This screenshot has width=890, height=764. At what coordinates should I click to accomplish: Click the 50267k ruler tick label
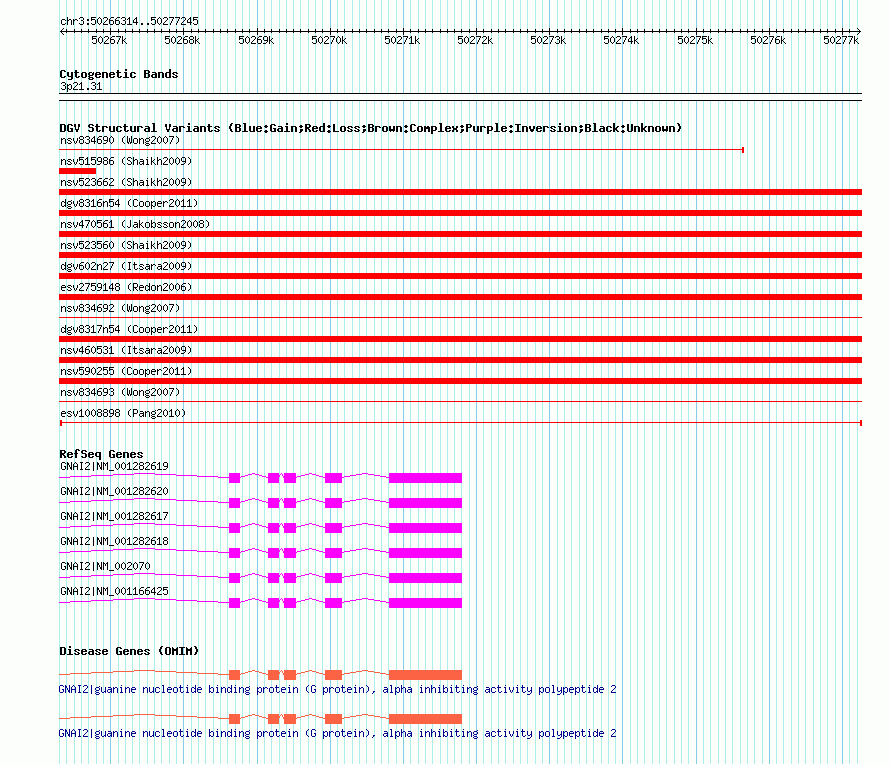pyautogui.click(x=109, y=40)
